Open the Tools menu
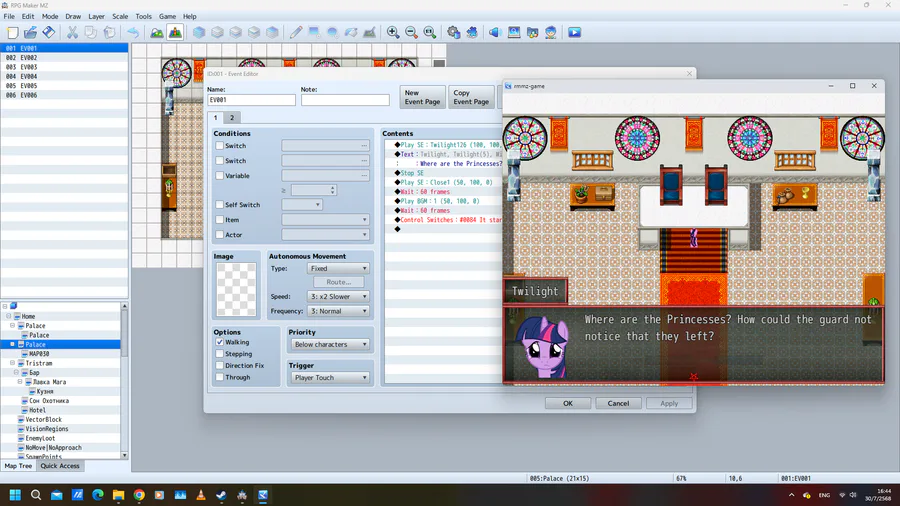The image size is (900, 506). 143,17
